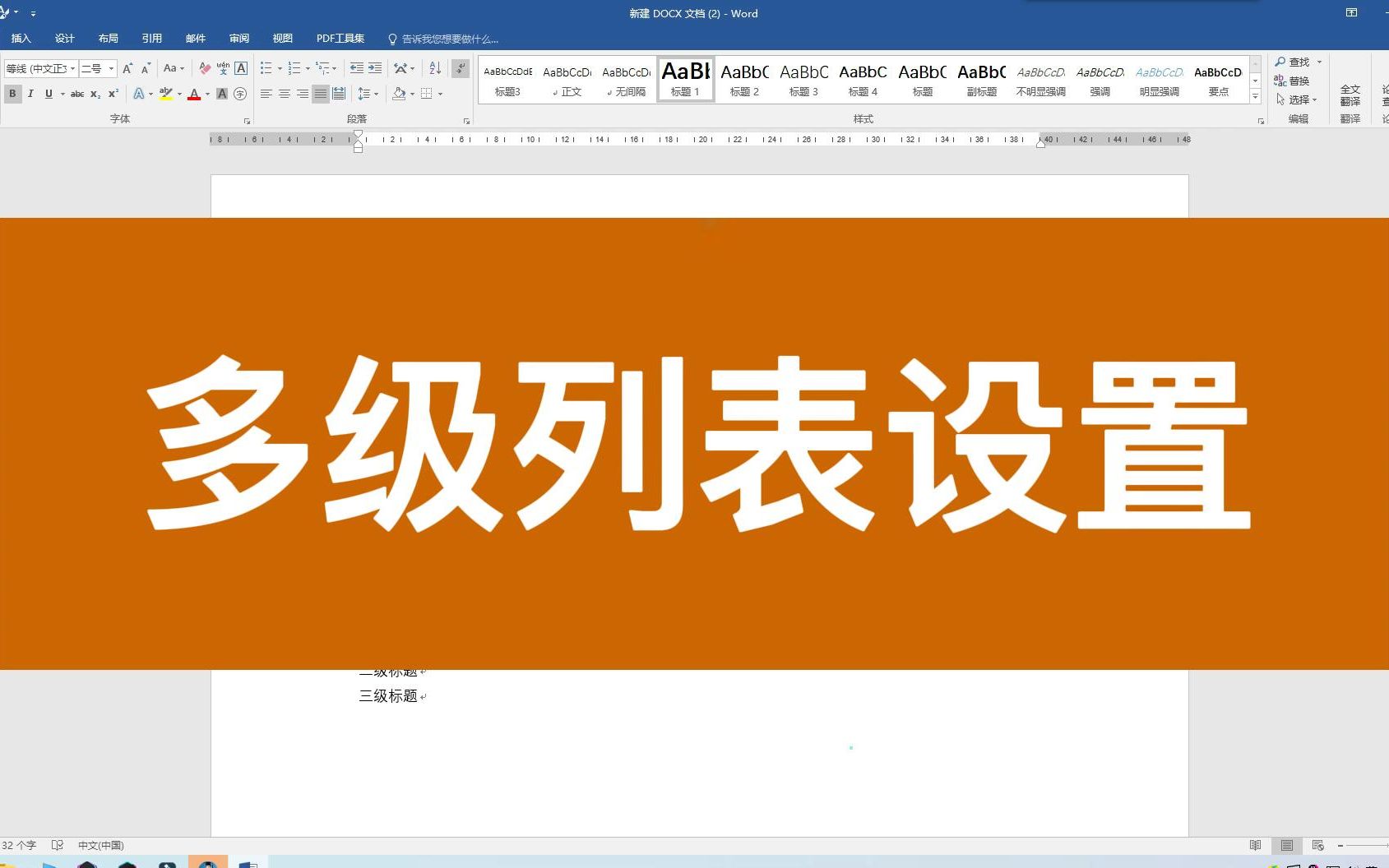Open Layout (布局) tab
The height and width of the screenshot is (868, 1389).
coord(108,39)
